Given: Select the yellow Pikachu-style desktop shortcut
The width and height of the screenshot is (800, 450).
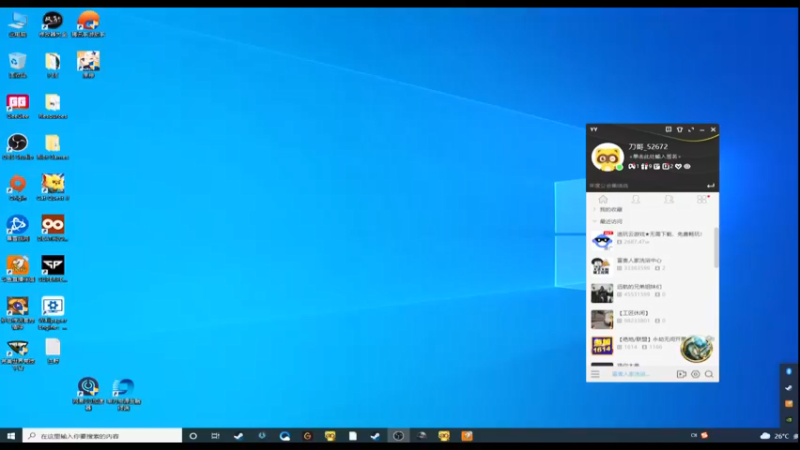Looking at the screenshot, I should pyautogui.click(x=53, y=187).
